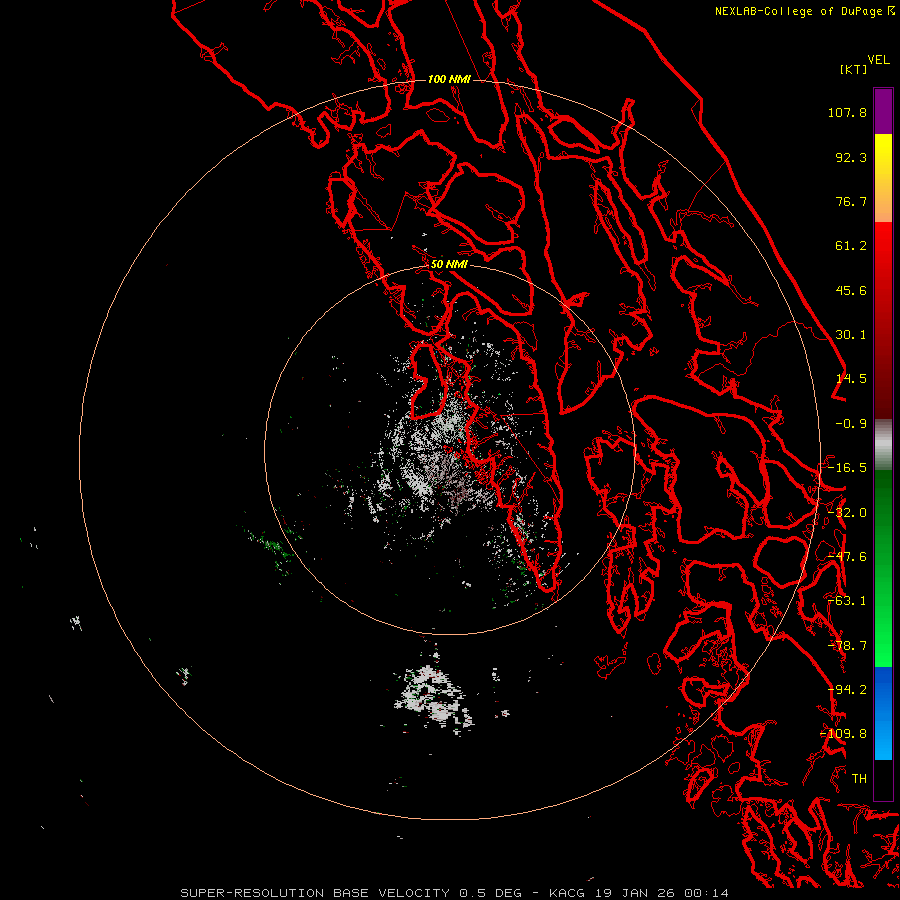Click the 14.5 scale value

(x=851, y=379)
